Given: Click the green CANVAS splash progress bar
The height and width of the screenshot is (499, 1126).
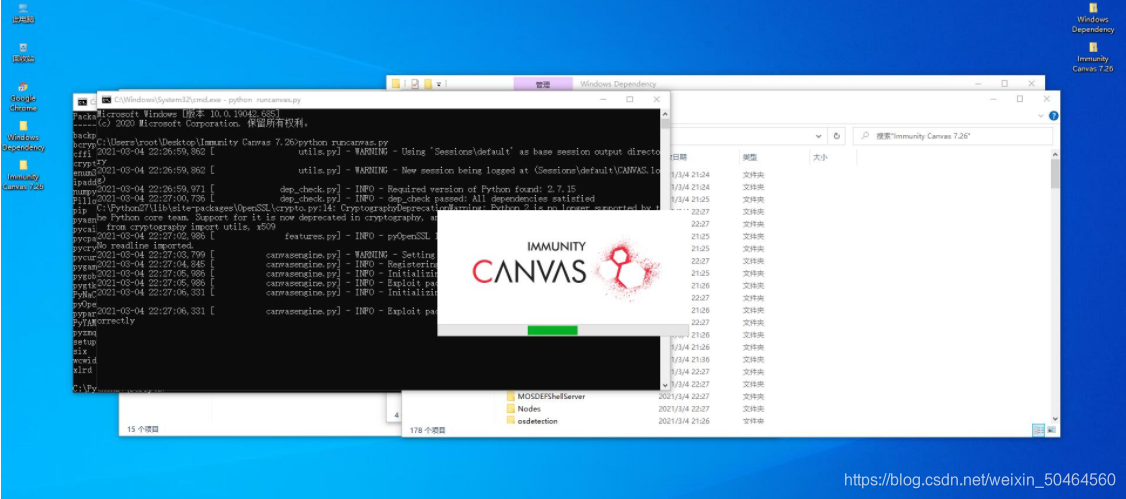Looking at the screenshot, I should click(x=552, y=330).
